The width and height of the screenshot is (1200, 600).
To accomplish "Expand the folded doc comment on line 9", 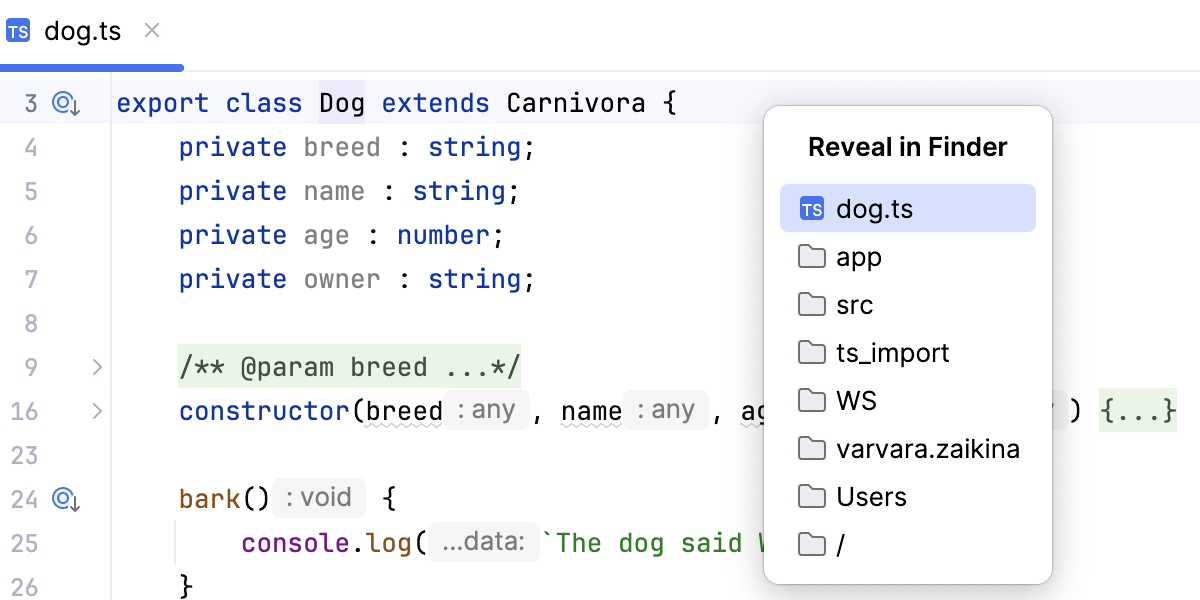I will [97, 367].
